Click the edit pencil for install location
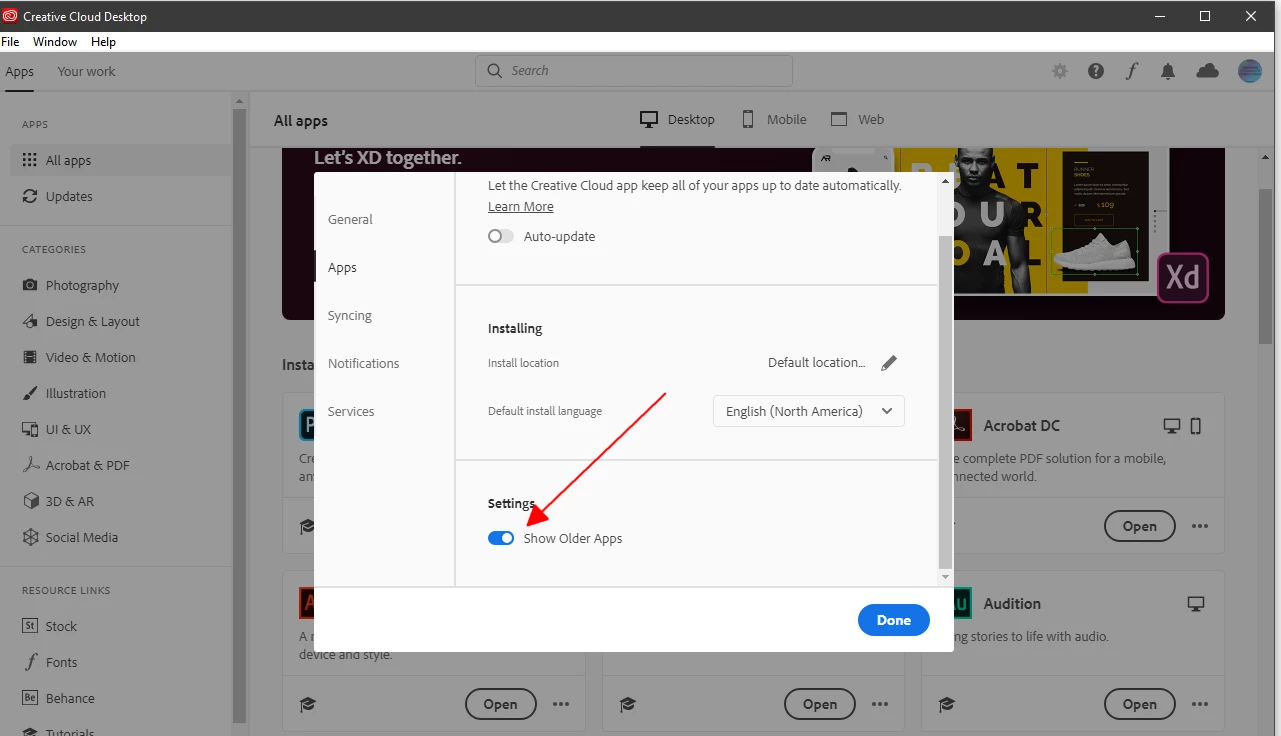 pyautogui.click(x=889, y=363)
